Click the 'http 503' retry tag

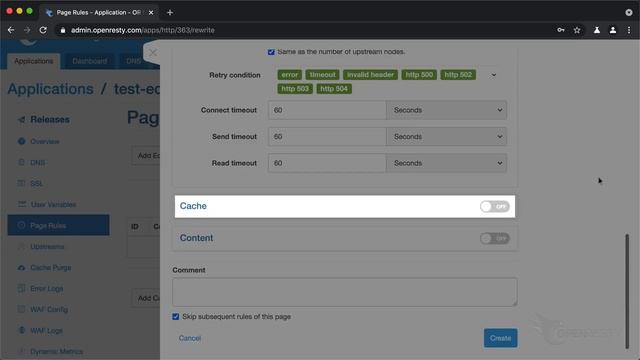295,89
